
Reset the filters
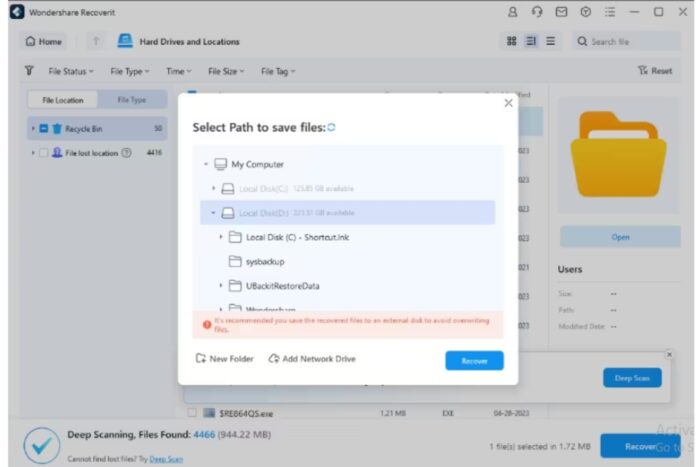(x=655, y=71)
